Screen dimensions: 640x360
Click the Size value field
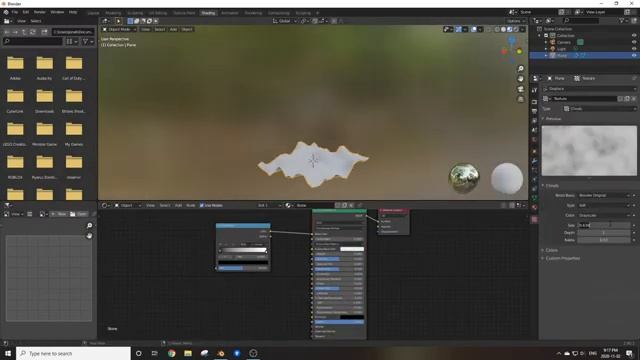(x=604, y=225)
